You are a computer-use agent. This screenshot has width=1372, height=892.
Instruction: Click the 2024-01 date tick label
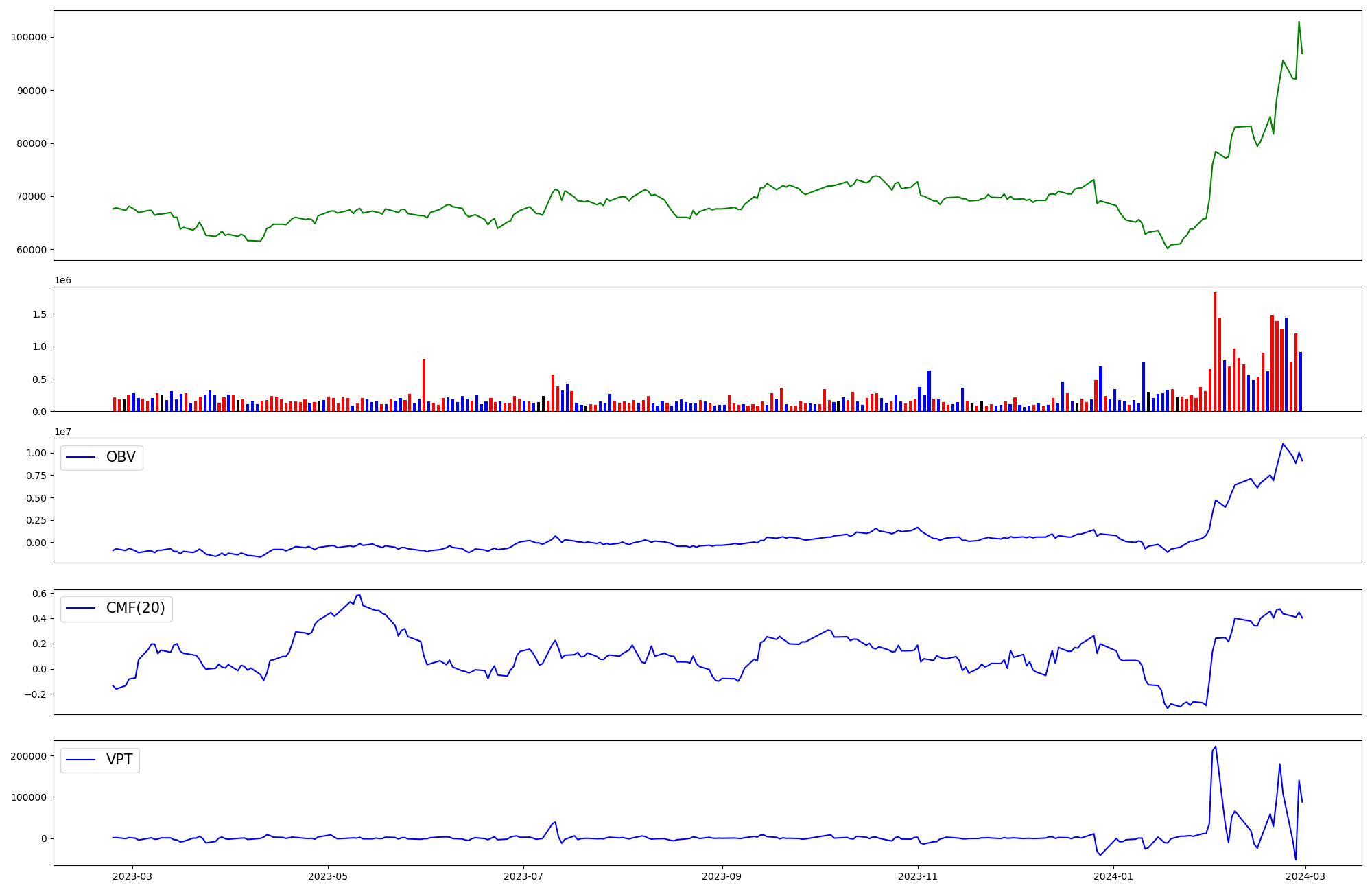tap(1113, 876)
